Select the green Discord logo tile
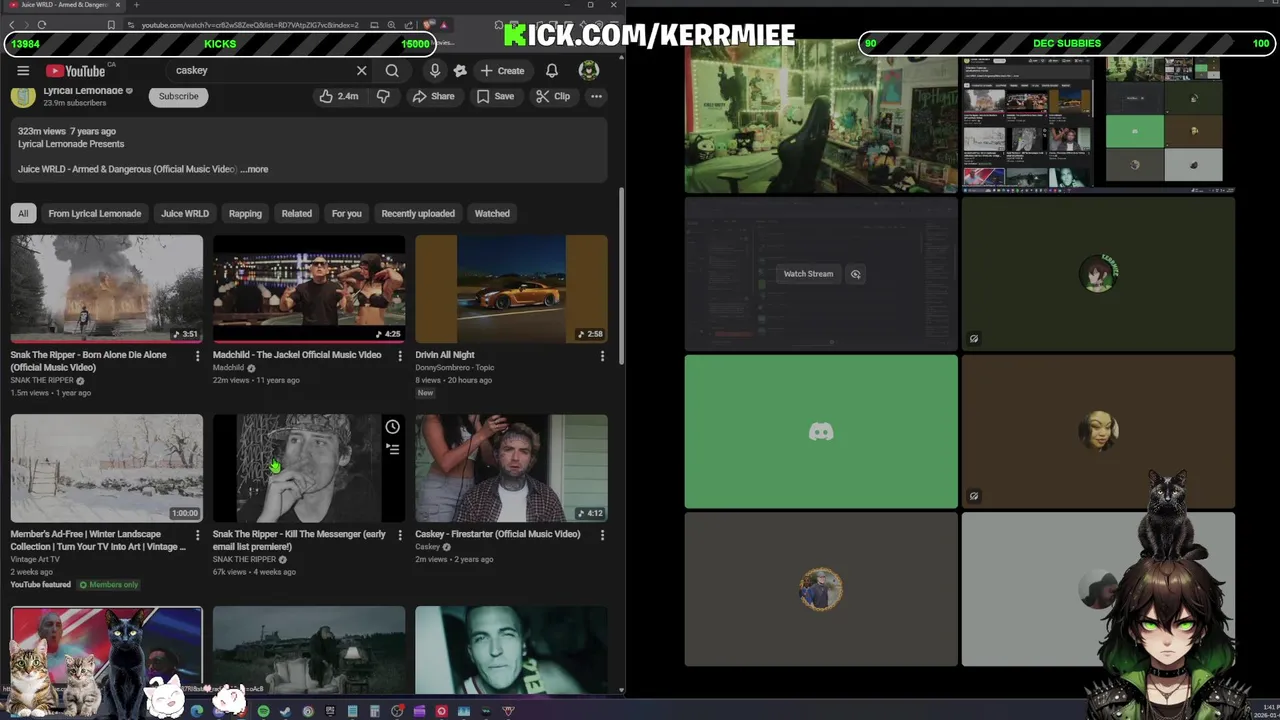The width and height of the screenshot is (1280, 720). pos(821,432)
